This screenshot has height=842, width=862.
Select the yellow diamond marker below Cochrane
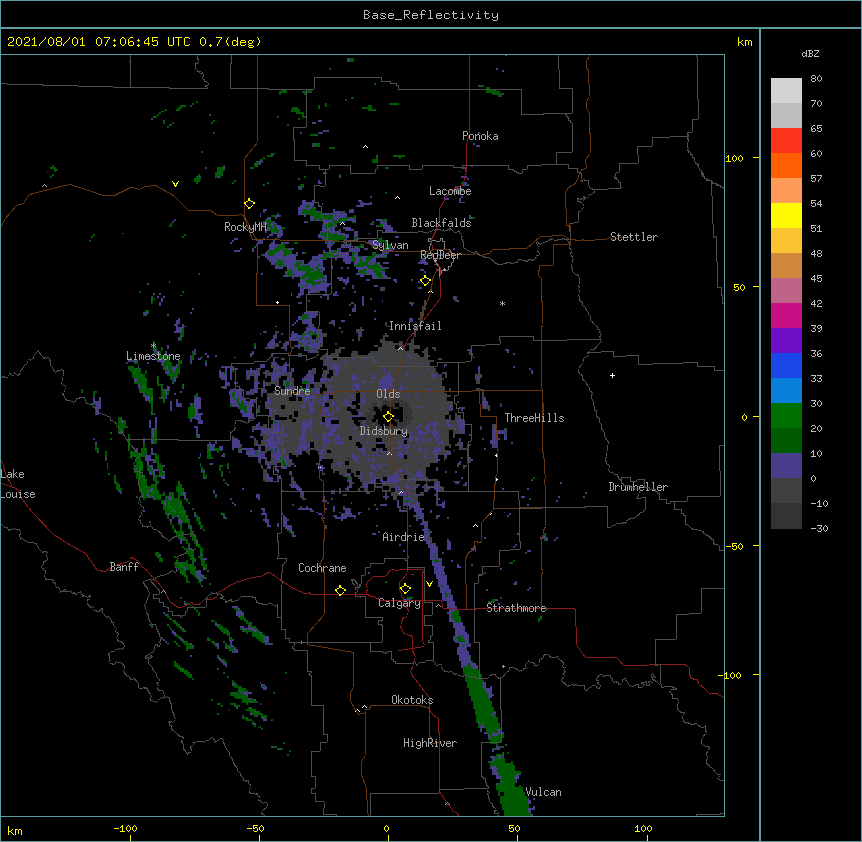(340, 590)
